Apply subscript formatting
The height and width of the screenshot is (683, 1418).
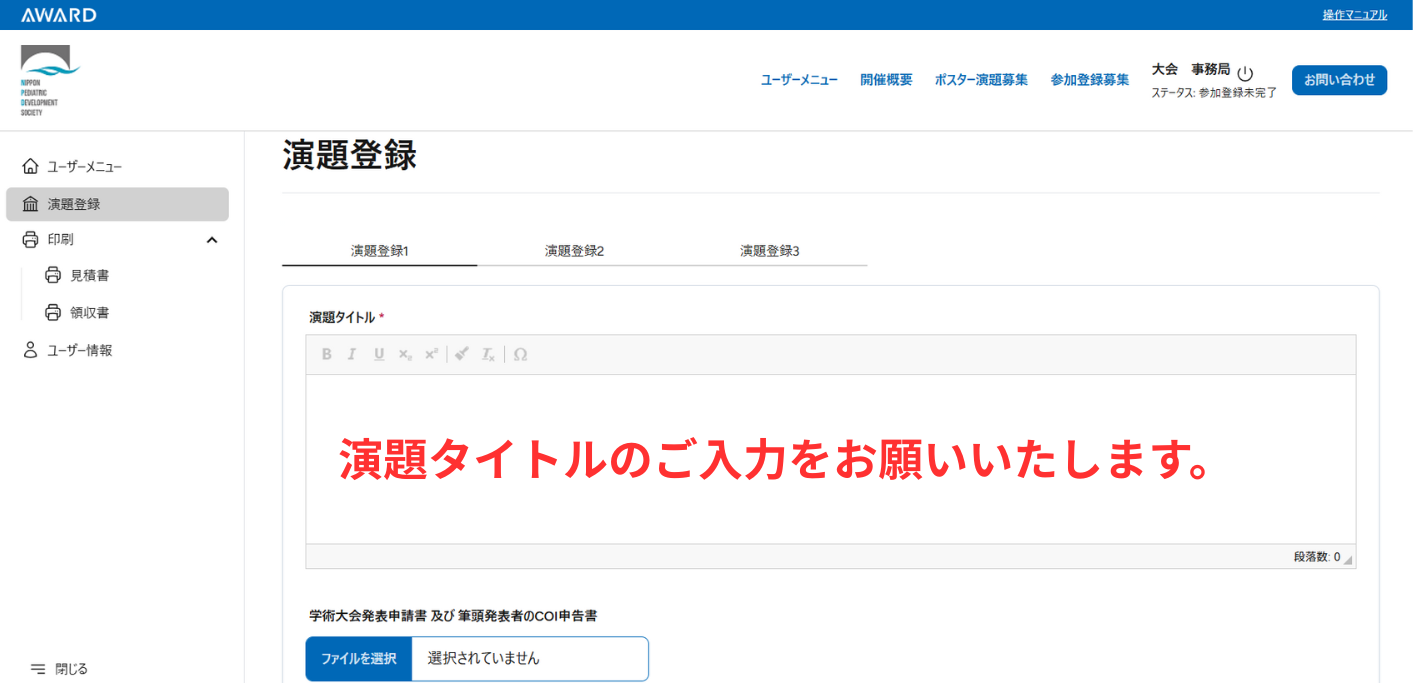(x=405, y=355)
